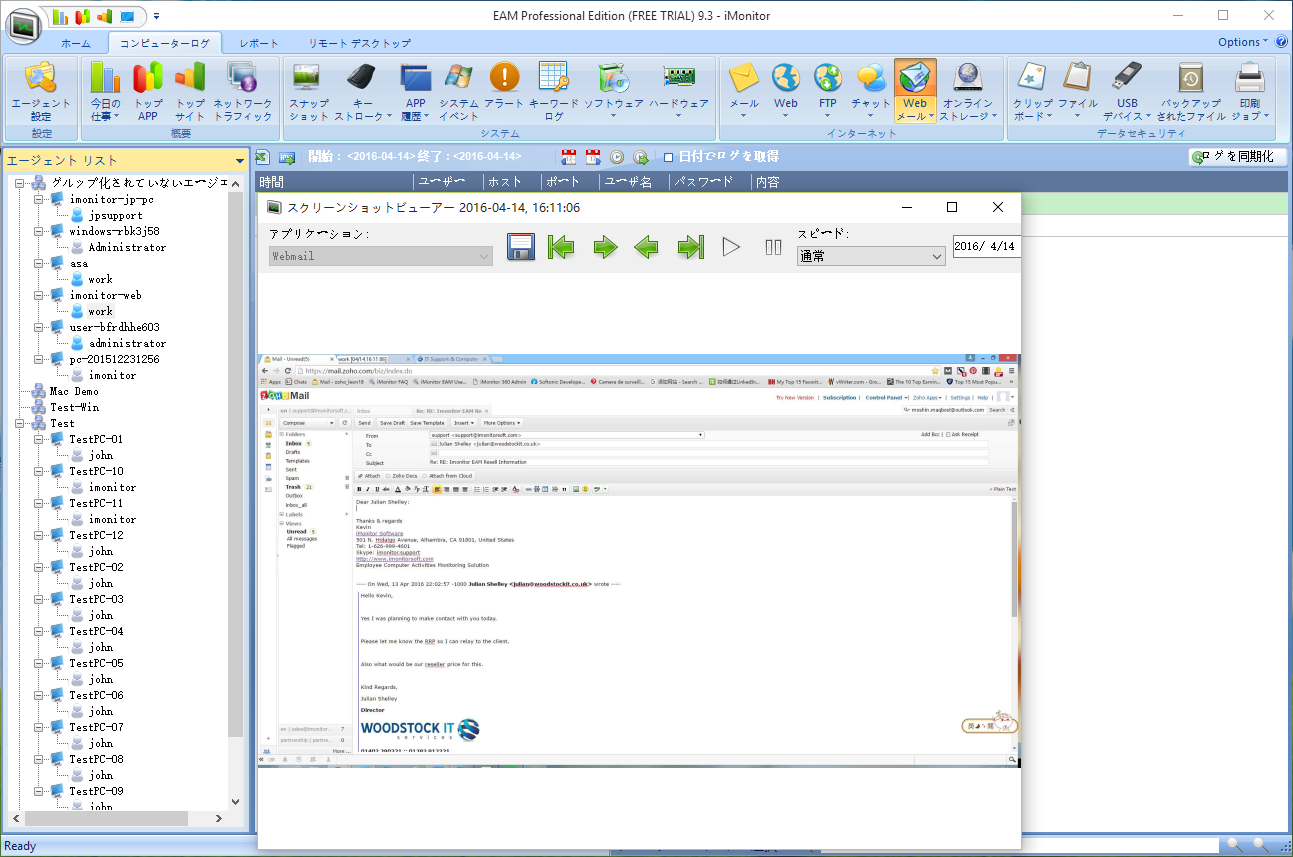Enable the 日付でログを取得 checkbox

tap(669, 157)
